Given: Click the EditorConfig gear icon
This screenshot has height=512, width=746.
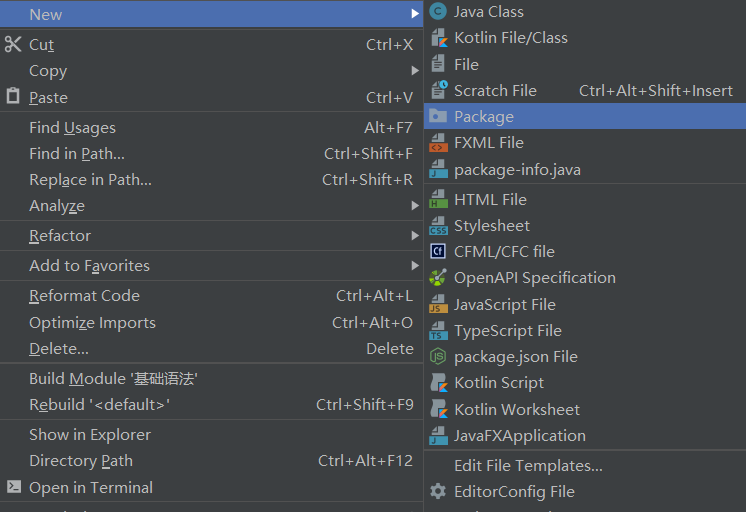Looking at the screenshot, I should (438, 492).
